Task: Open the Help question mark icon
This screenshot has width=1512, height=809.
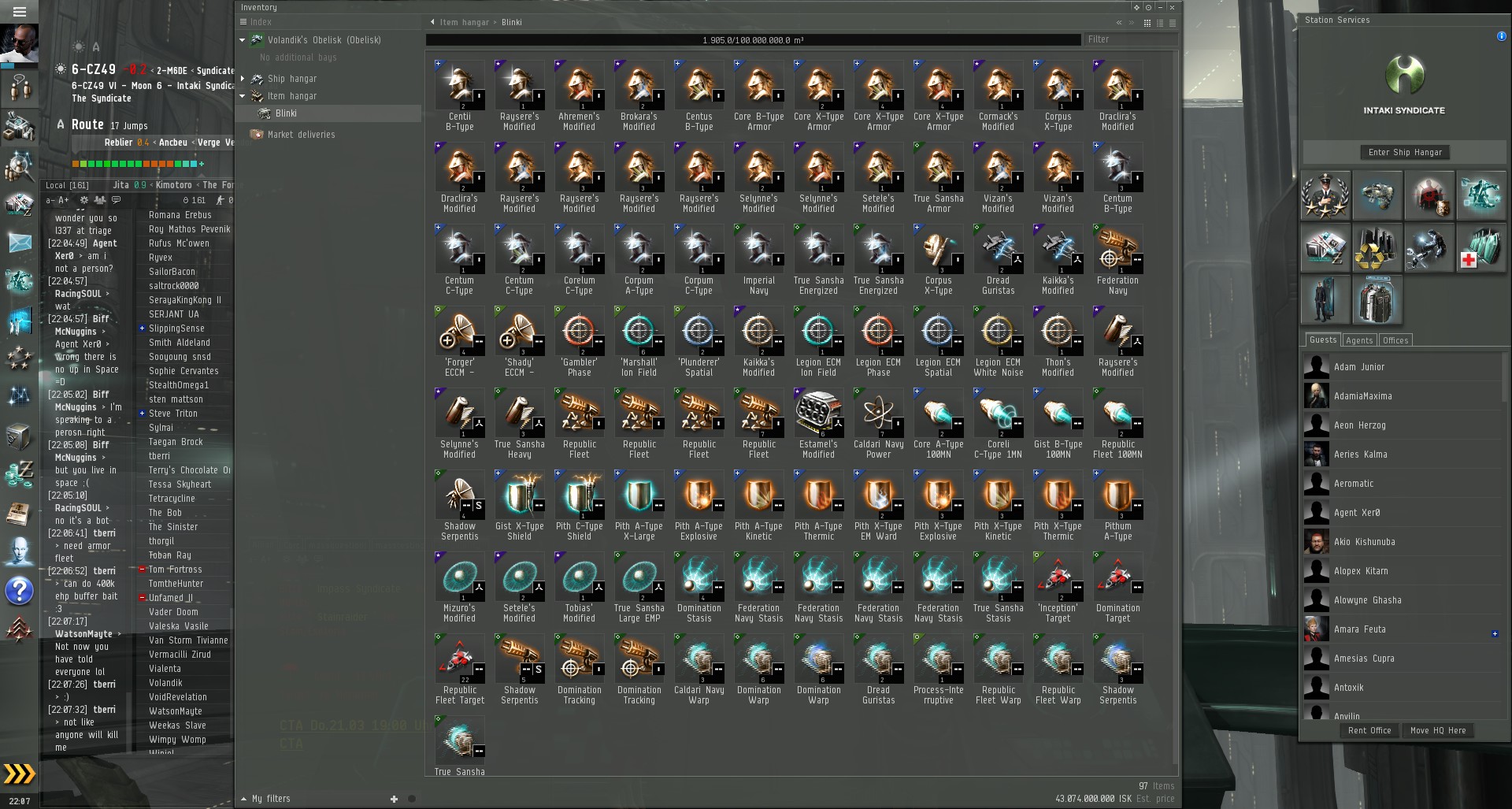Action: tap(19, 590)
